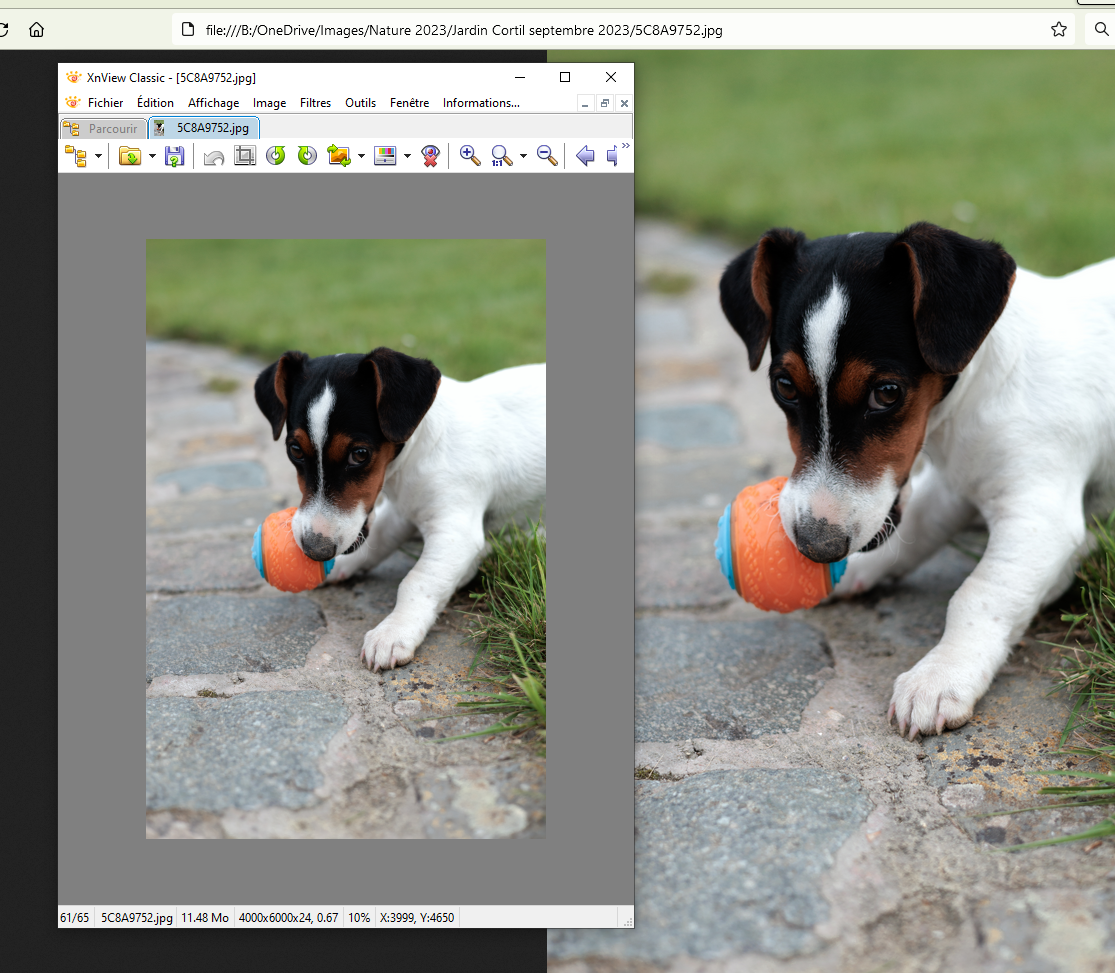
Task: Click the browser address bar file path
Action: pyautogui.click(x=464, y=30)
